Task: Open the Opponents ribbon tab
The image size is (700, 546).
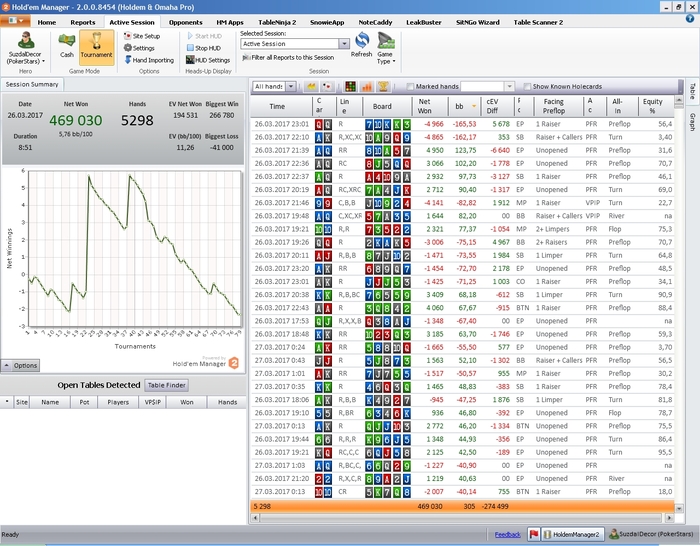Action: (185, 21)
